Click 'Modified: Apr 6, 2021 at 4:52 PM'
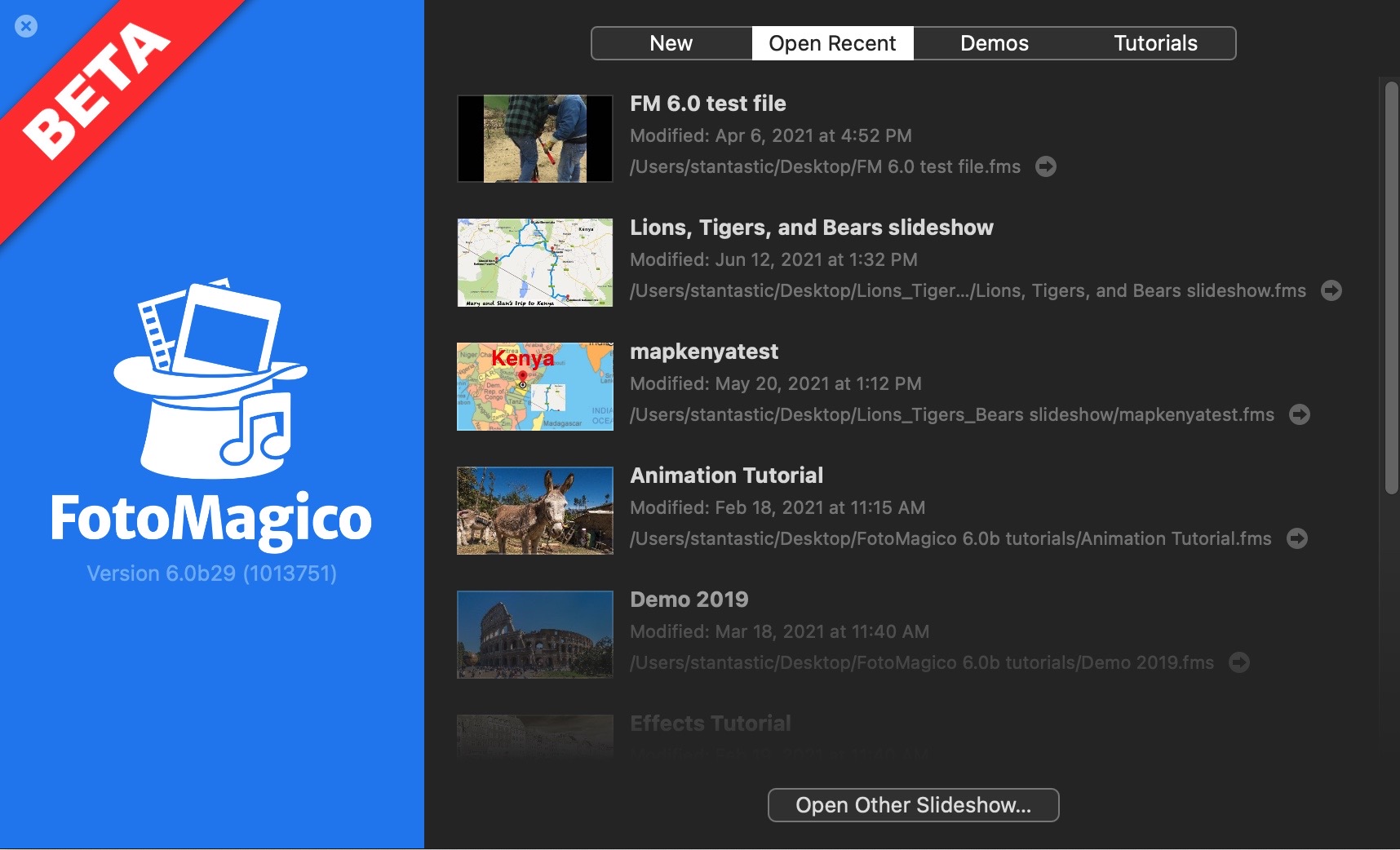 (x=771, y=135)
